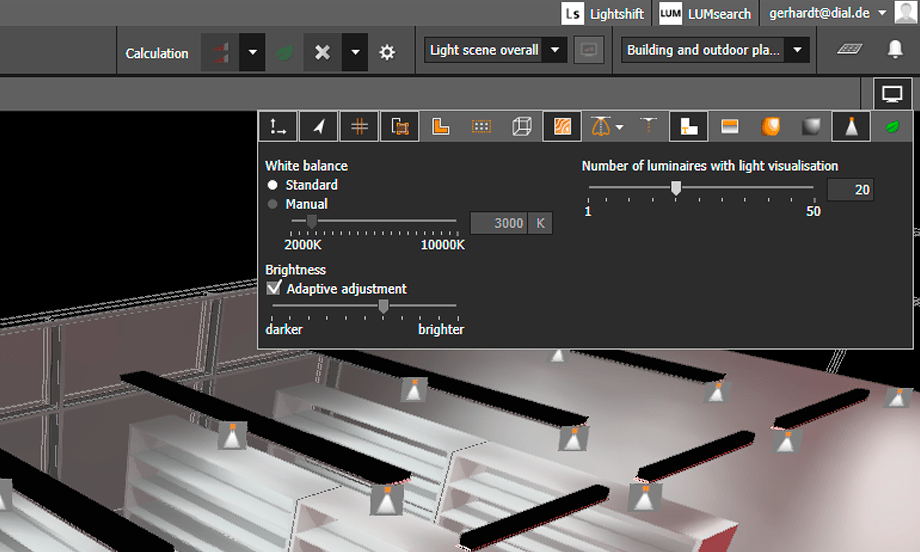Select Standard white balance
The height and width of the screenshot is (552, 920).
pyautogui.click(x=273, y=185)
